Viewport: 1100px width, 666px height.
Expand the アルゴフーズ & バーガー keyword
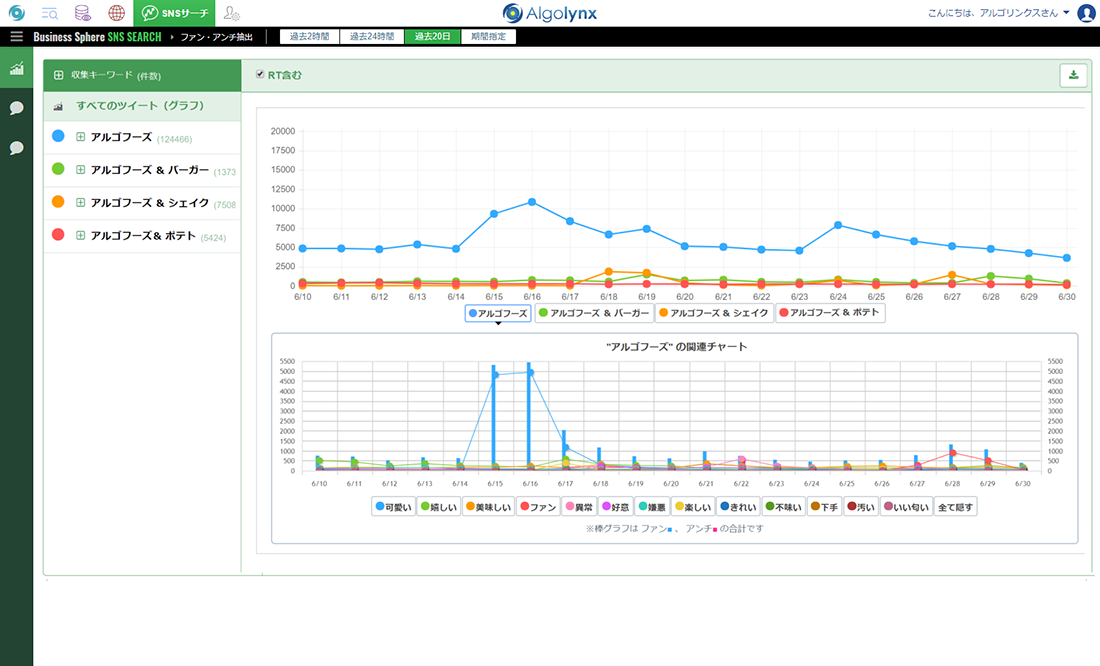point(81,170)
